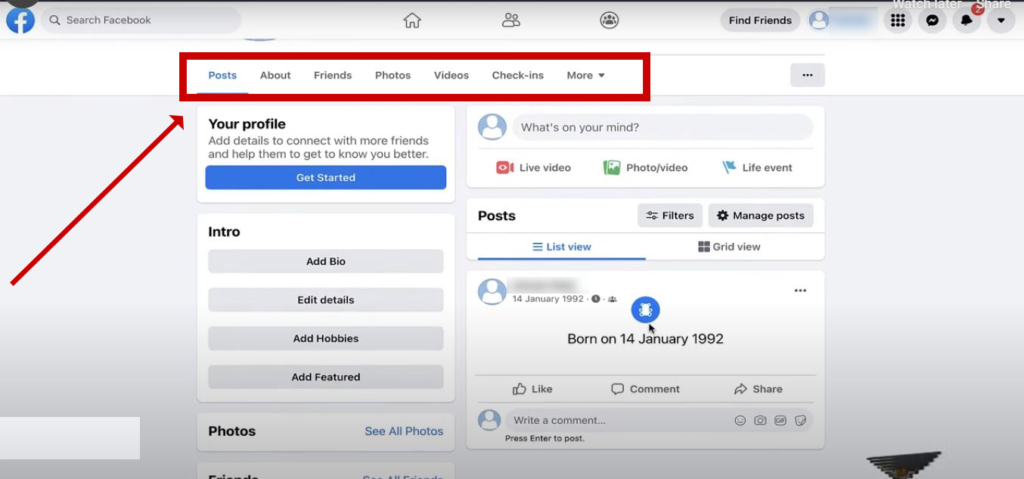Click the Get Started button

(326, 178)
